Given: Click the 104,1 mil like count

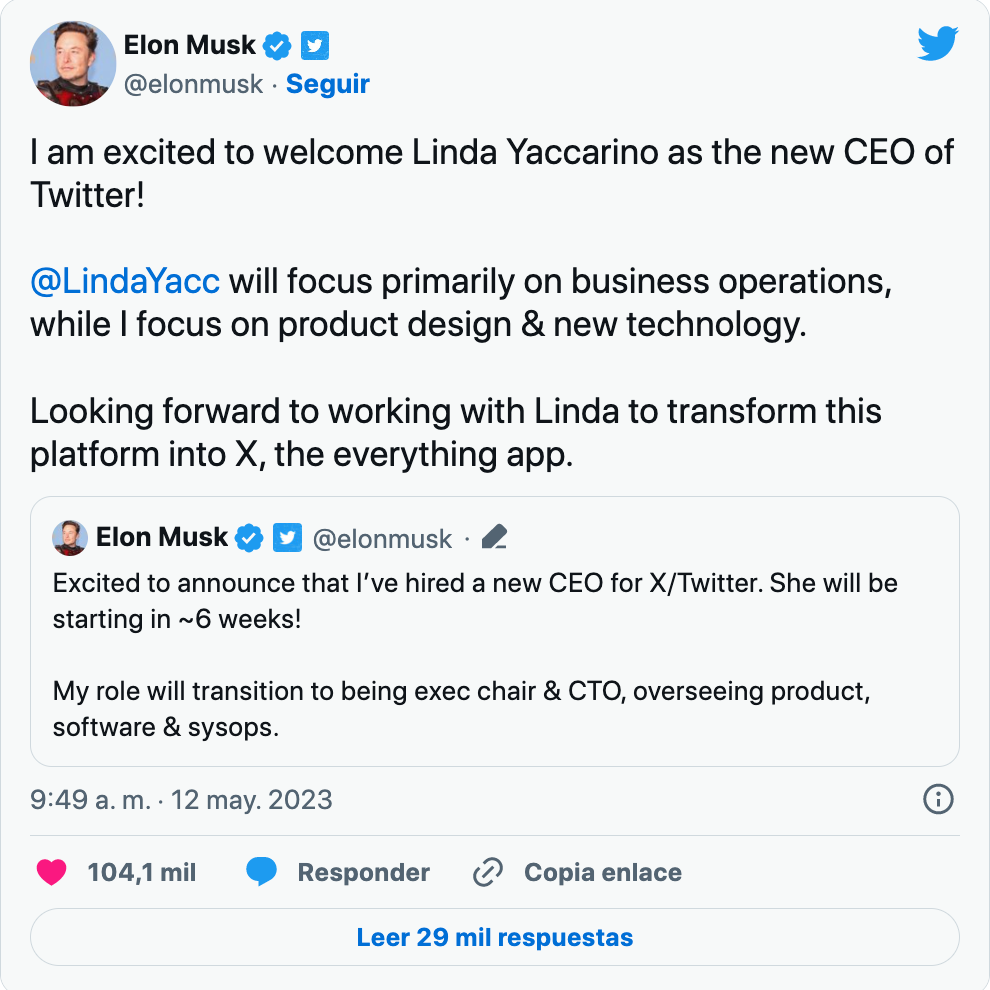Looking at the screenshot, I should click(x=142, y=872).
